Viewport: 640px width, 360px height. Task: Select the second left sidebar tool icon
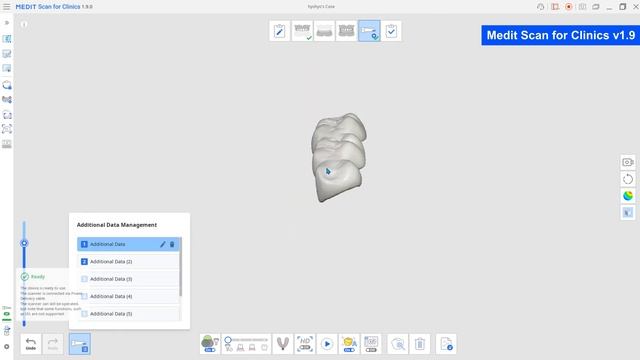7,54
